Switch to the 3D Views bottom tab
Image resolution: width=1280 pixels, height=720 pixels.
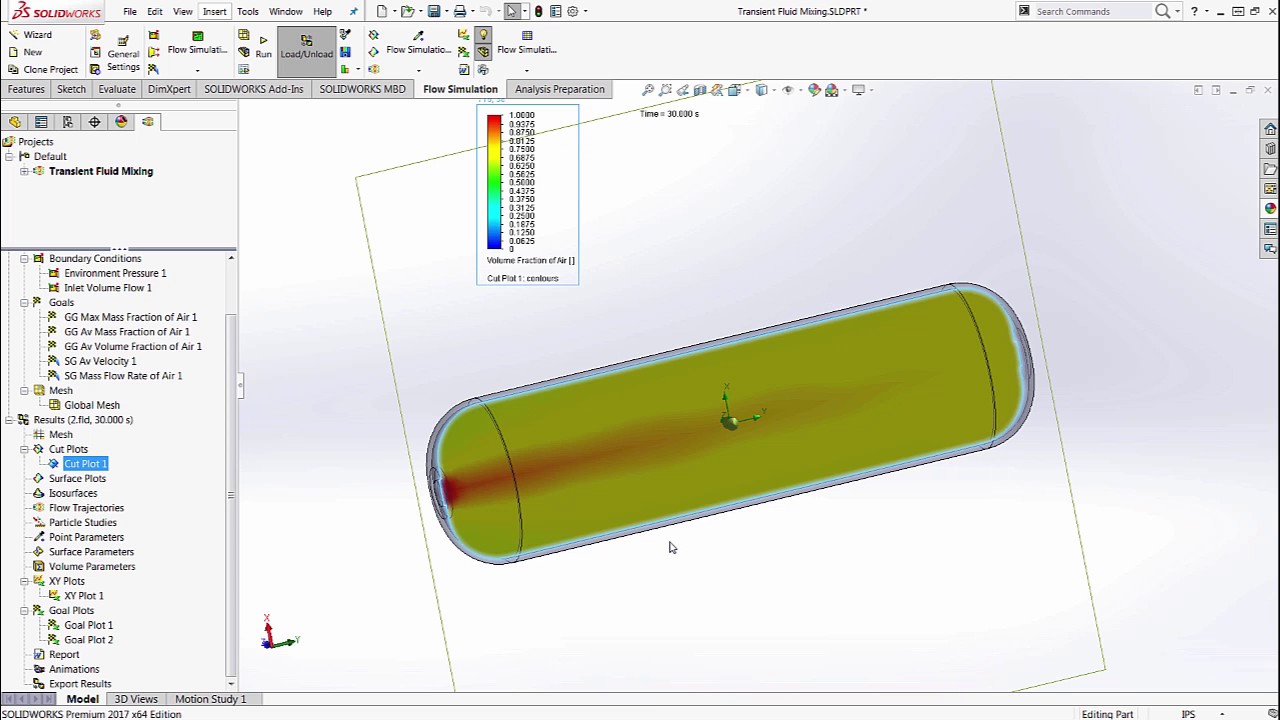136,699
